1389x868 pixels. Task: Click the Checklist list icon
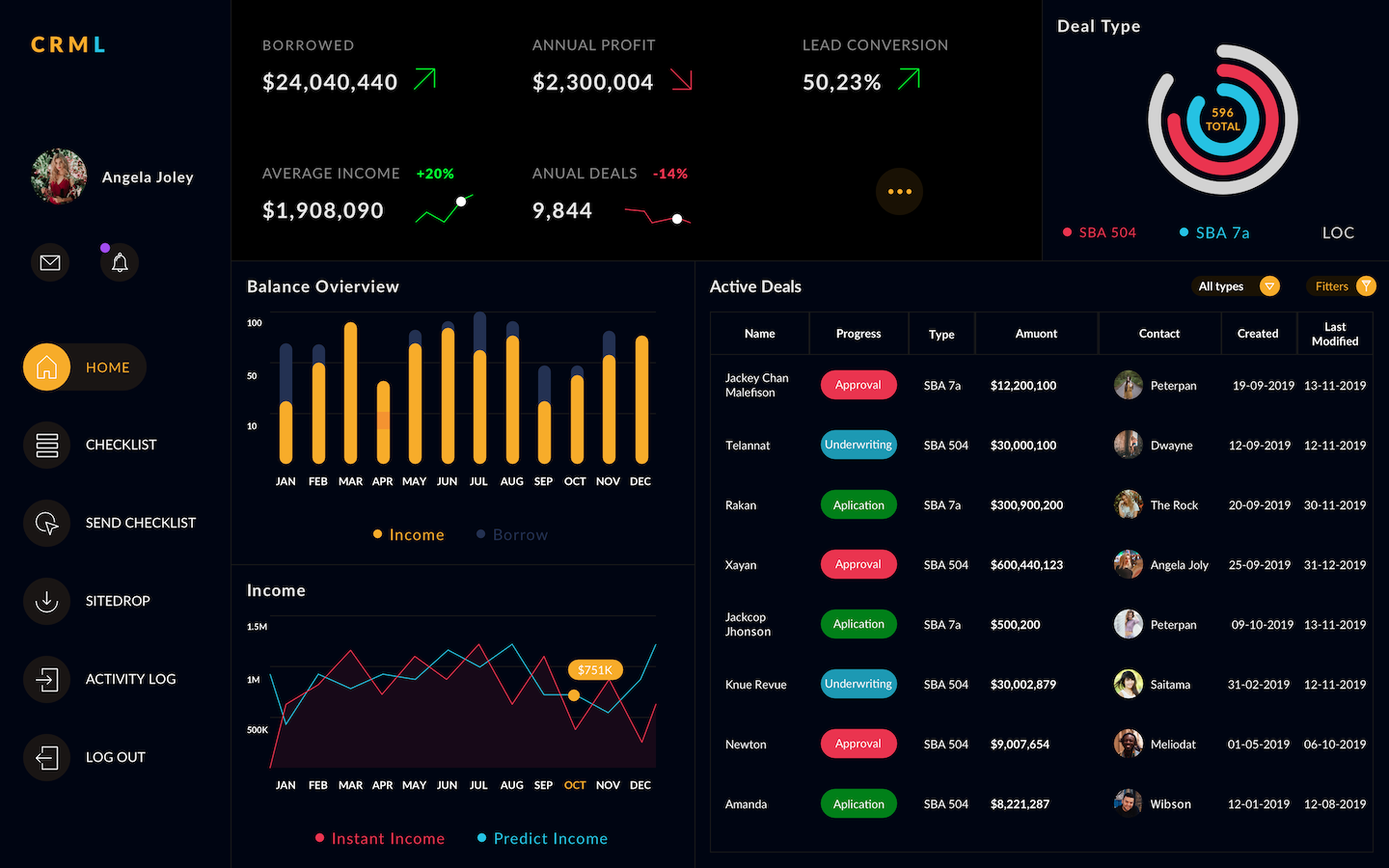[46, 446]
